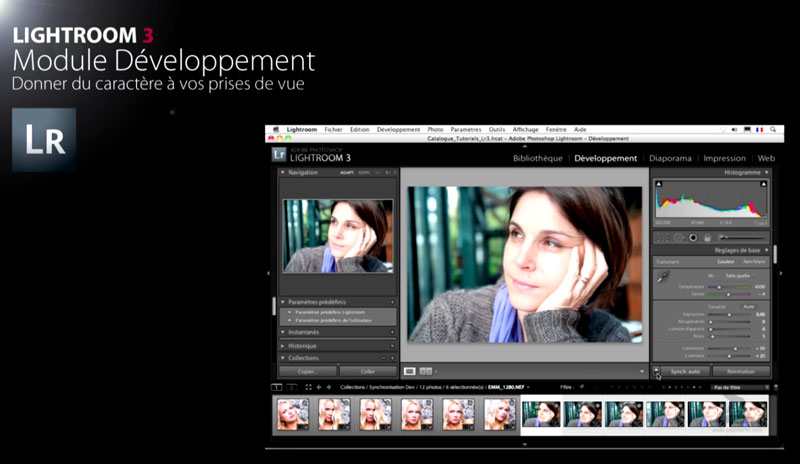Toggle the auto sync switch beside Synch. auto
The width and height of the screenshot is (800, 464).
(x=657, y=371)
